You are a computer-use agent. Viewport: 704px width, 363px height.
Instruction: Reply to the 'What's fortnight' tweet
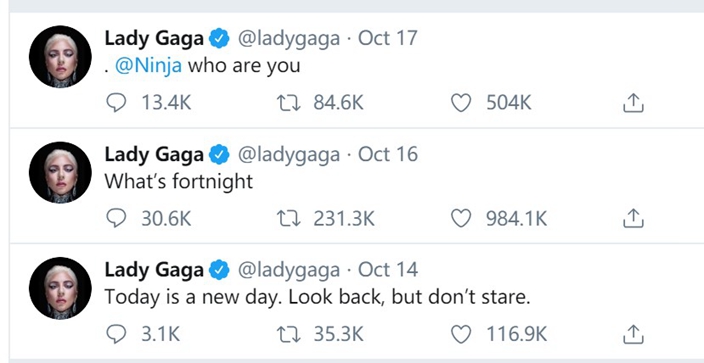click(116, 219)
